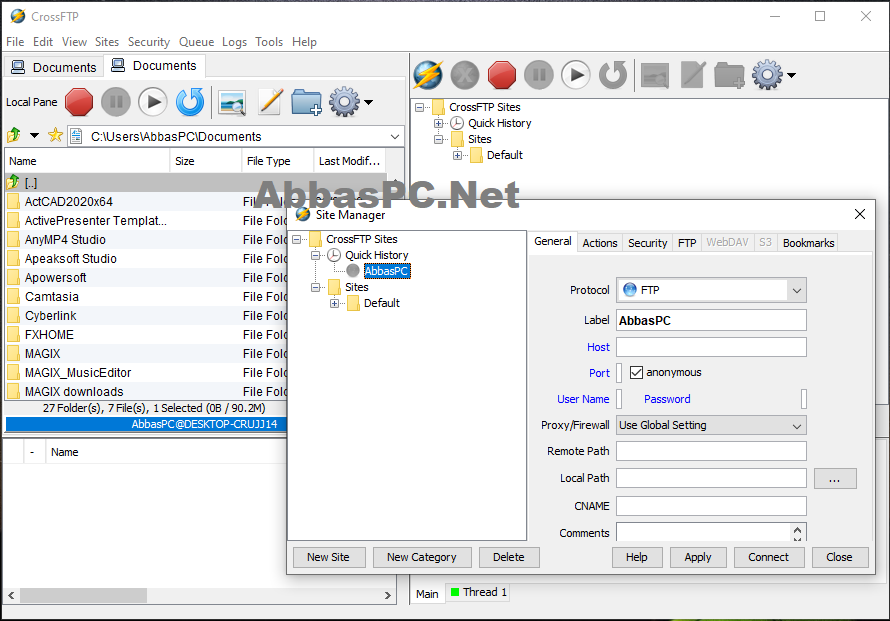Switch to Actions tab in Site Manager
The image size is (890, 621).
pos(600,243)
